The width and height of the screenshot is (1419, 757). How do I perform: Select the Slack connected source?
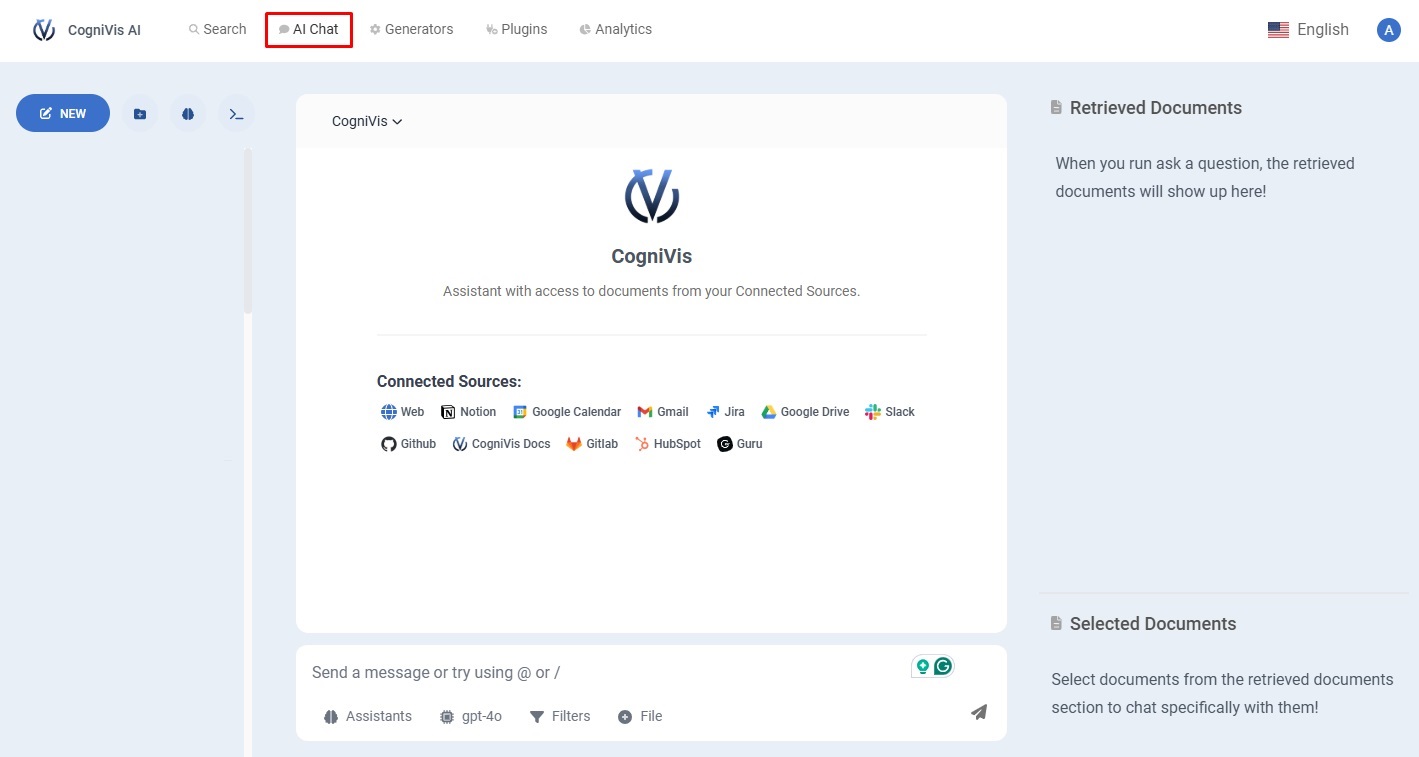click(890, 412)
